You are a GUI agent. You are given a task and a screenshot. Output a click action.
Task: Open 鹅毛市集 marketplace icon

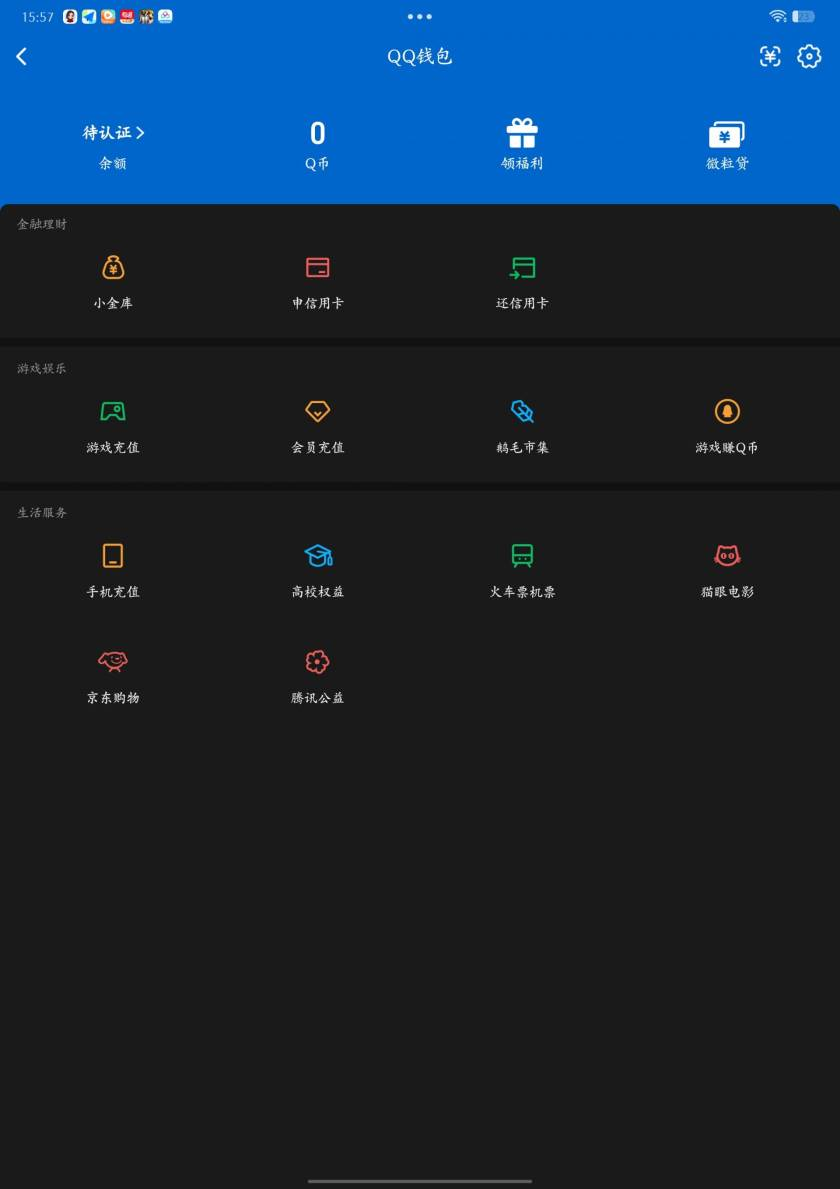coord(522,412)
